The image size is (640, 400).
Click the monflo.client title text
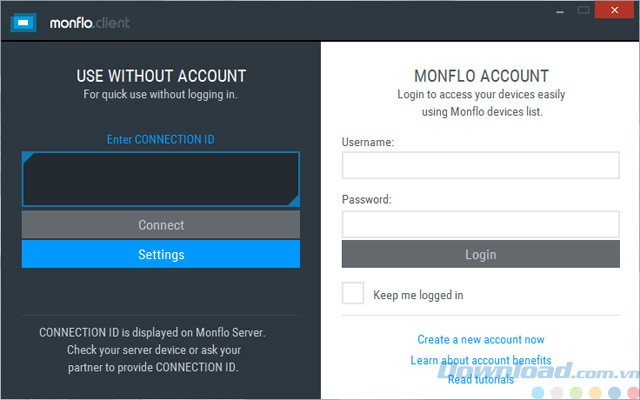tap(89, 22)
